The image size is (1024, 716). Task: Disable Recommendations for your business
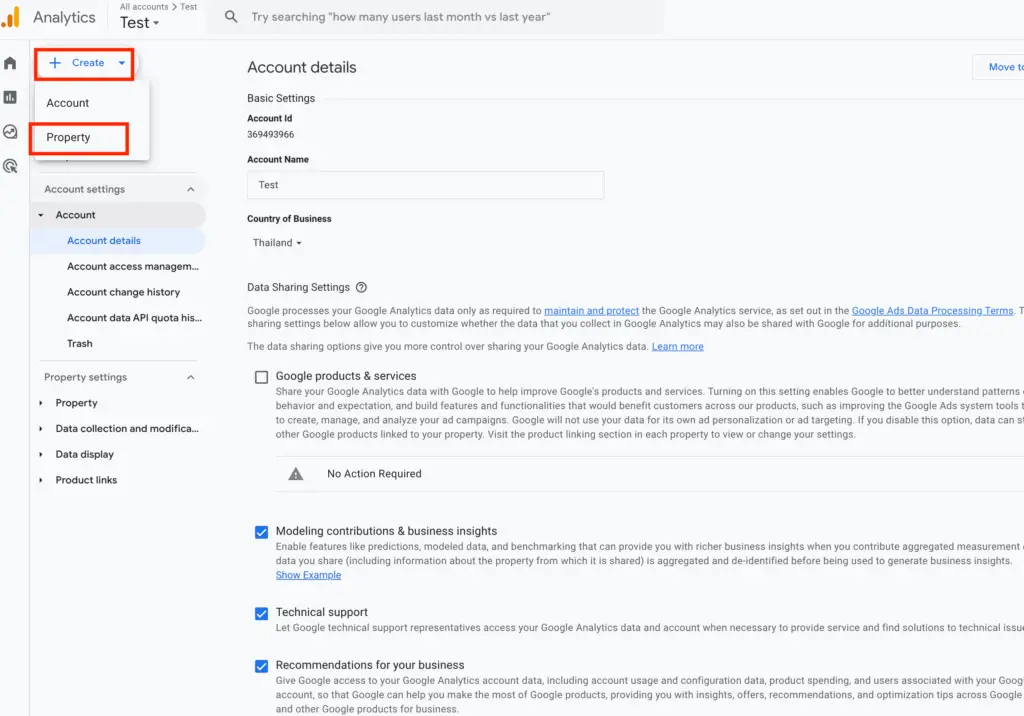[261, 666]
